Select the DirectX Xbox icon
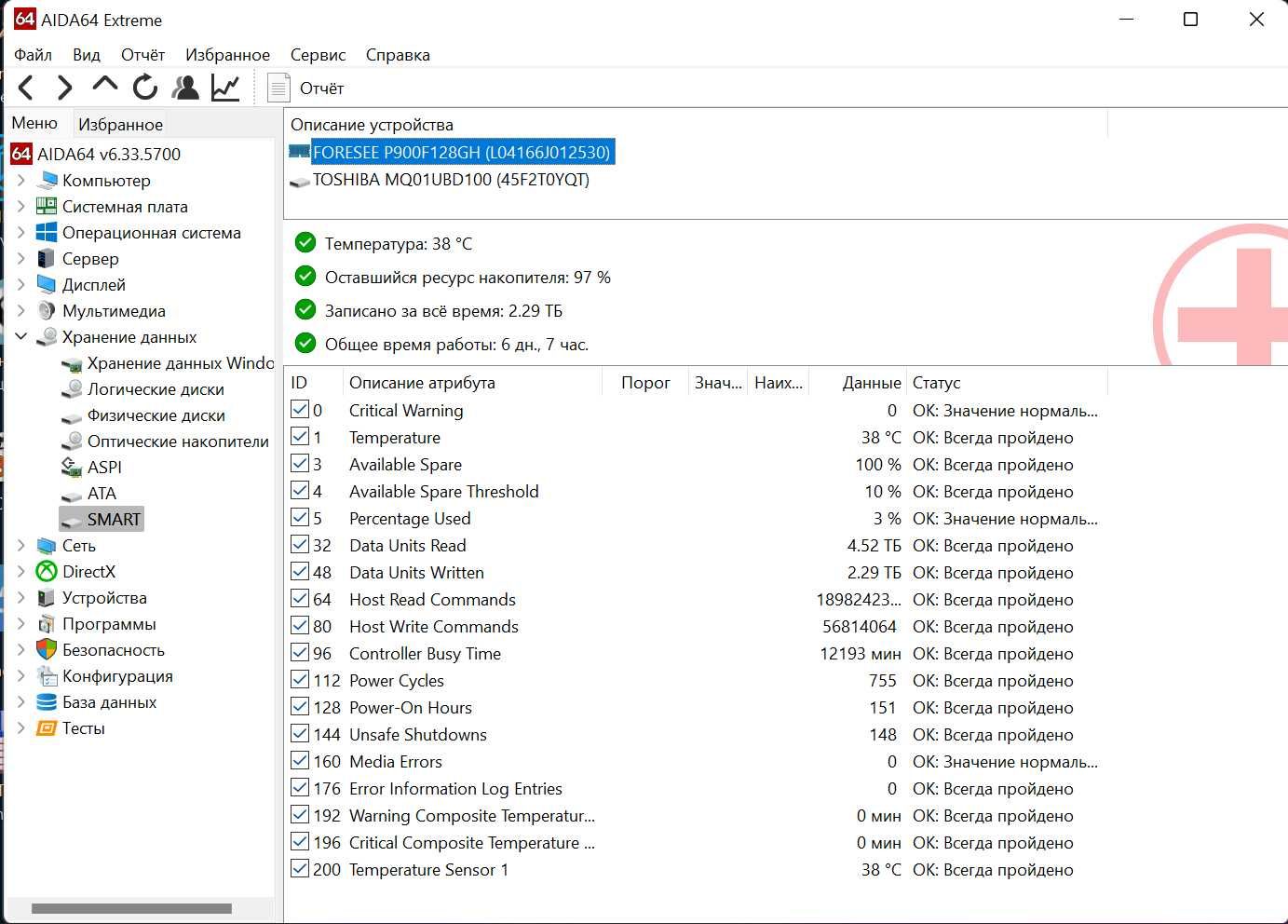 tap(47, 571)
